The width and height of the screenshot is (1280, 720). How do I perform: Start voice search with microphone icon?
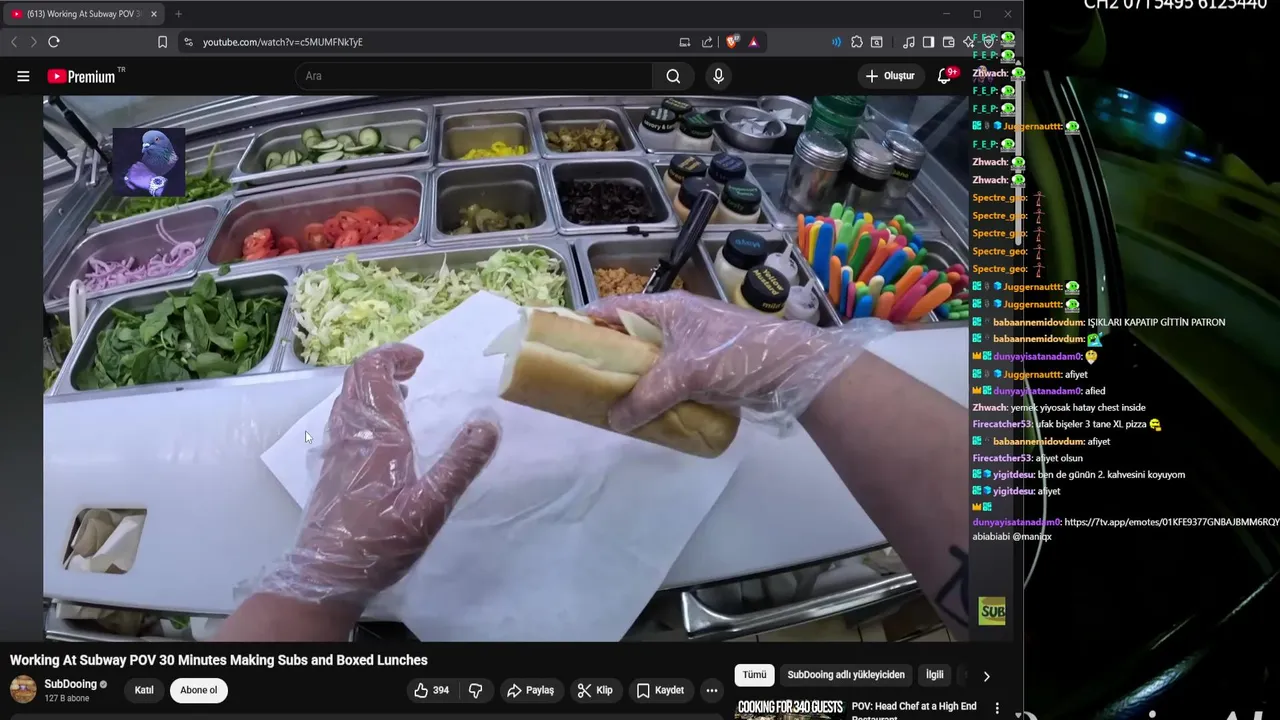click(718, 76)
